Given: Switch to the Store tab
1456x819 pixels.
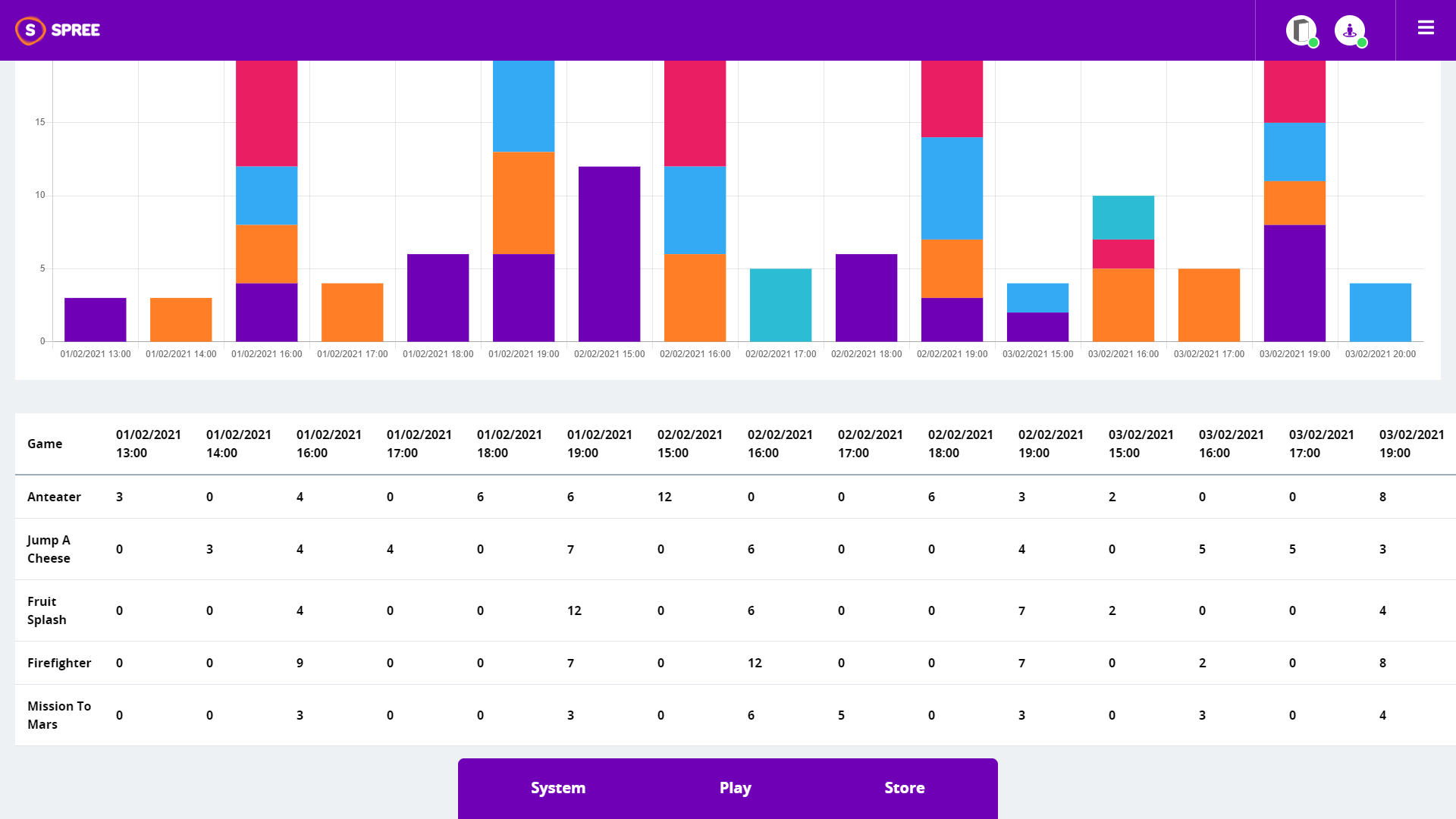Looking at the screenshot, I should click(x=904, y=788).
